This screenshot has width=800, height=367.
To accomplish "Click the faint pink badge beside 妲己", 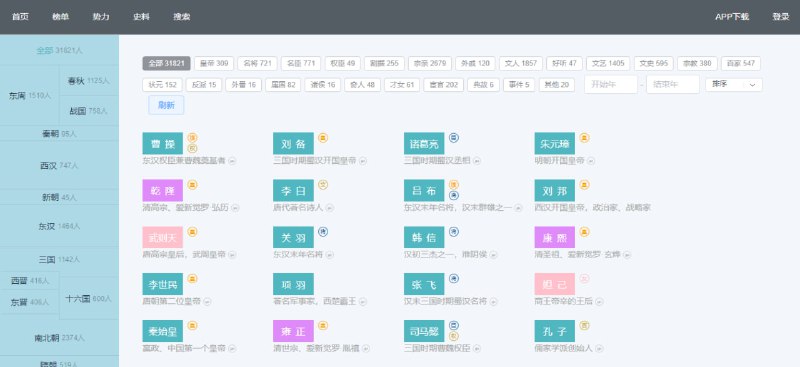I will 584,279.
